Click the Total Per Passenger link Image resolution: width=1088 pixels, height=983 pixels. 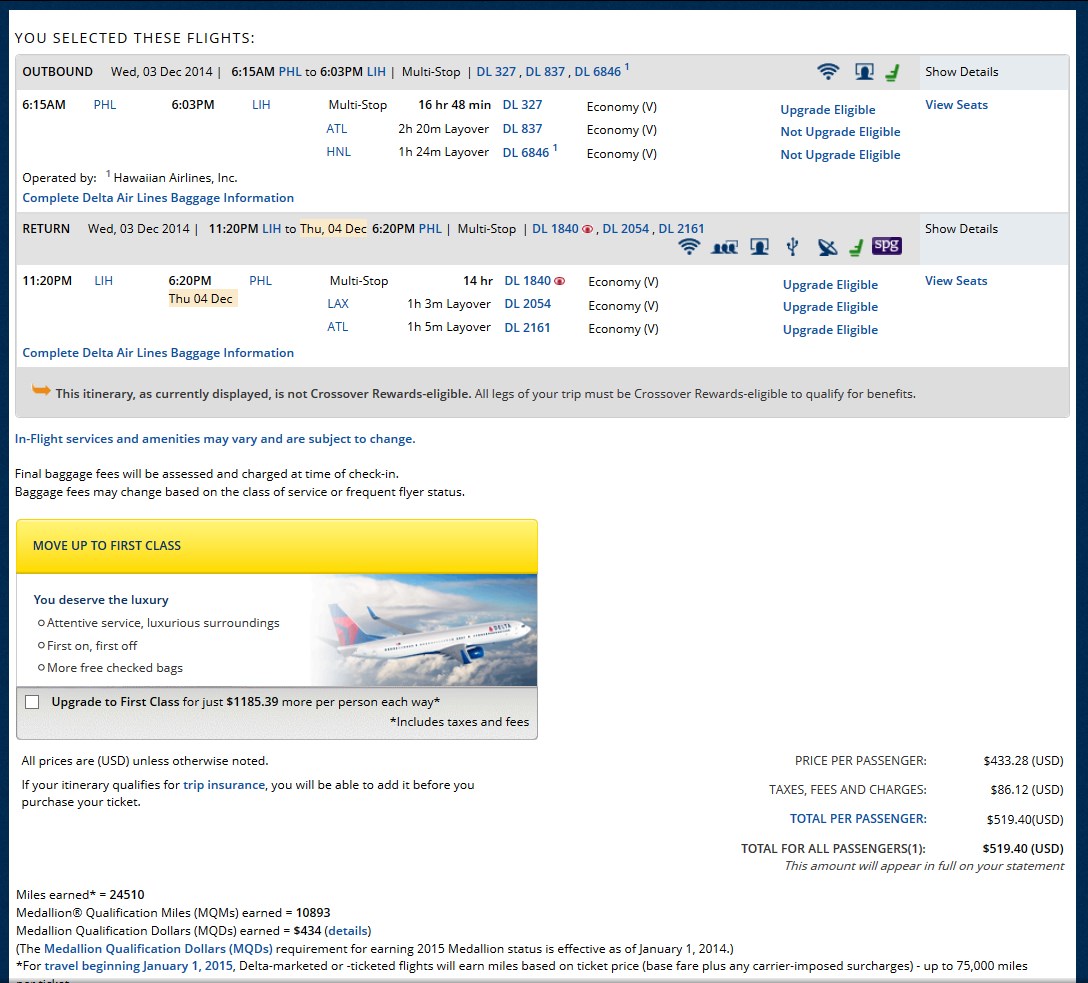[x=858, y=819]
